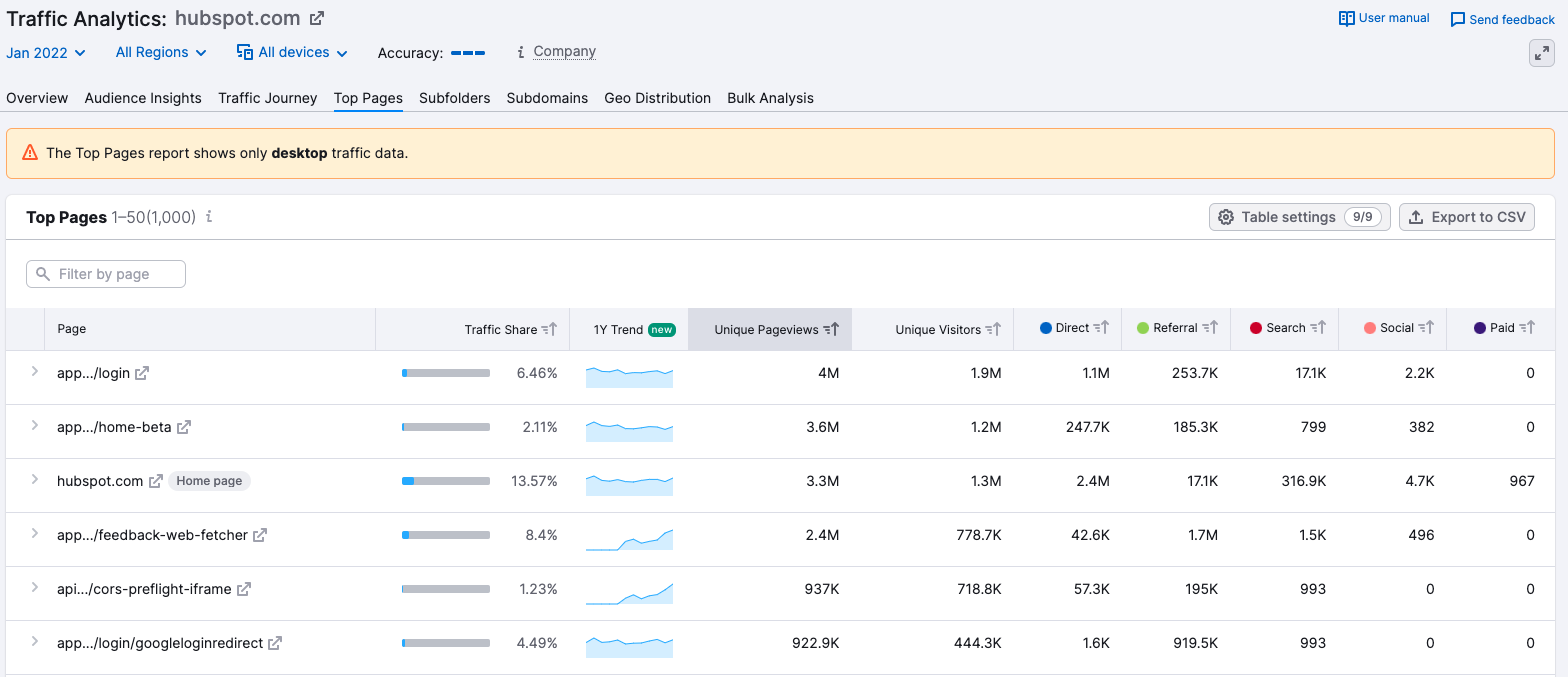Switch to the Subfolders tab
The image size is (1568, 677).
[455, 98]
